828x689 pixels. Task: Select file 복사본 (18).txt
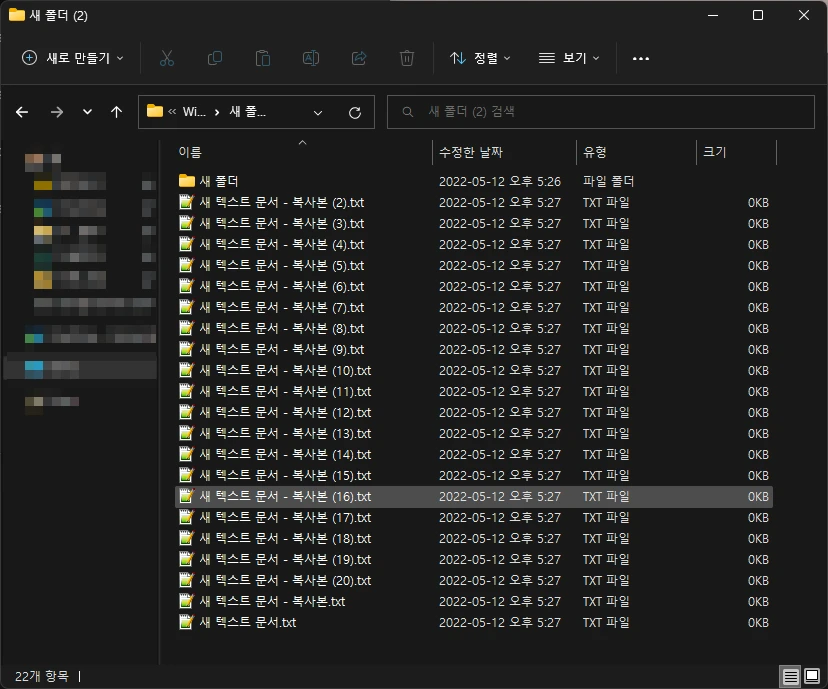[474, 539]
